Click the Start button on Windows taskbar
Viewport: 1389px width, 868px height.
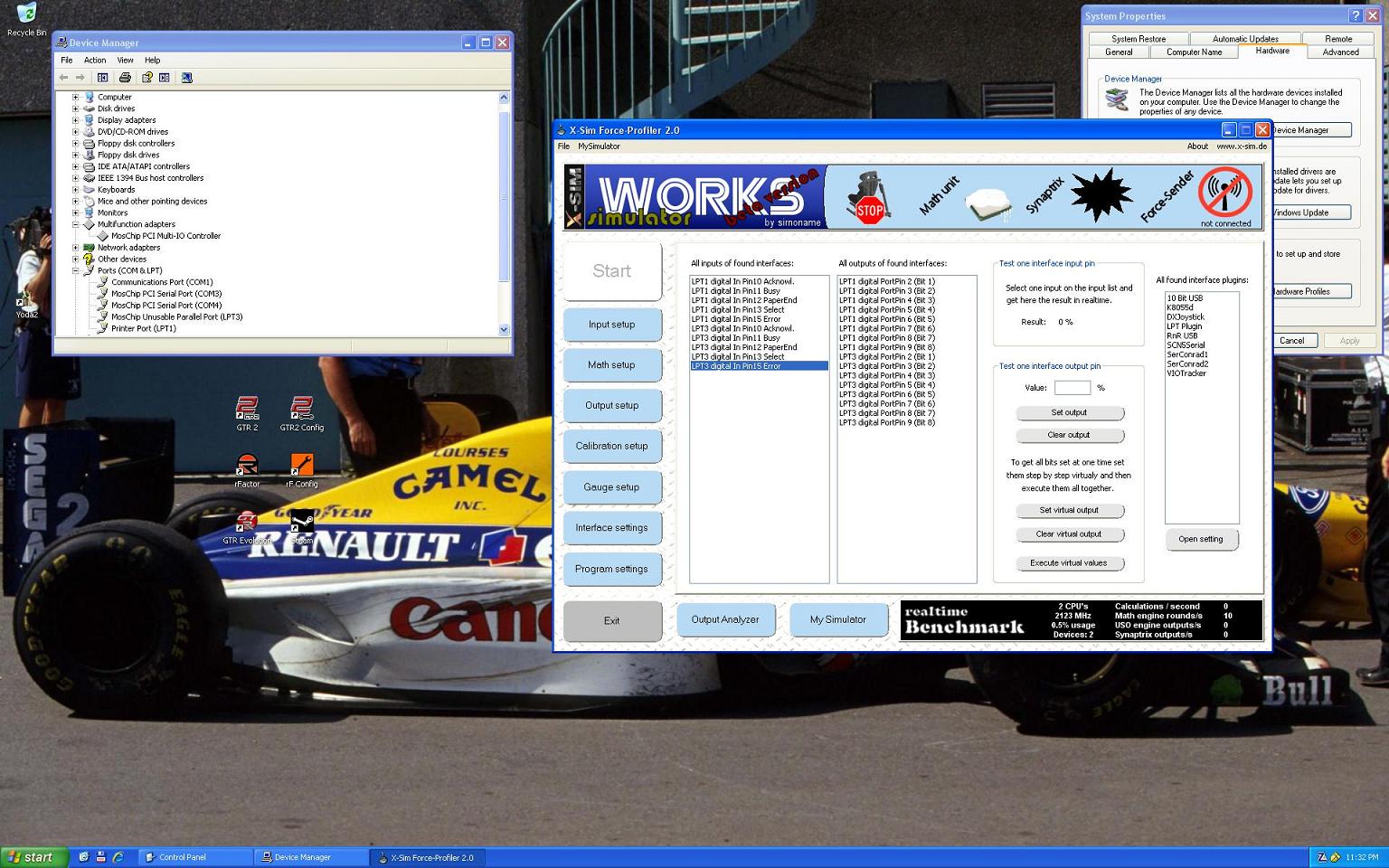coord(33,857)
